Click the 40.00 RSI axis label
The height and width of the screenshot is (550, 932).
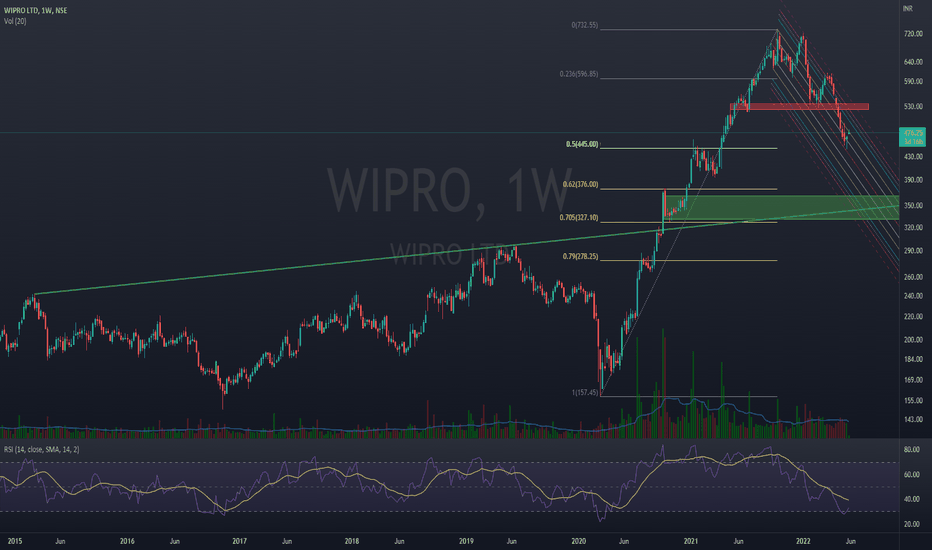pos(912,499)
